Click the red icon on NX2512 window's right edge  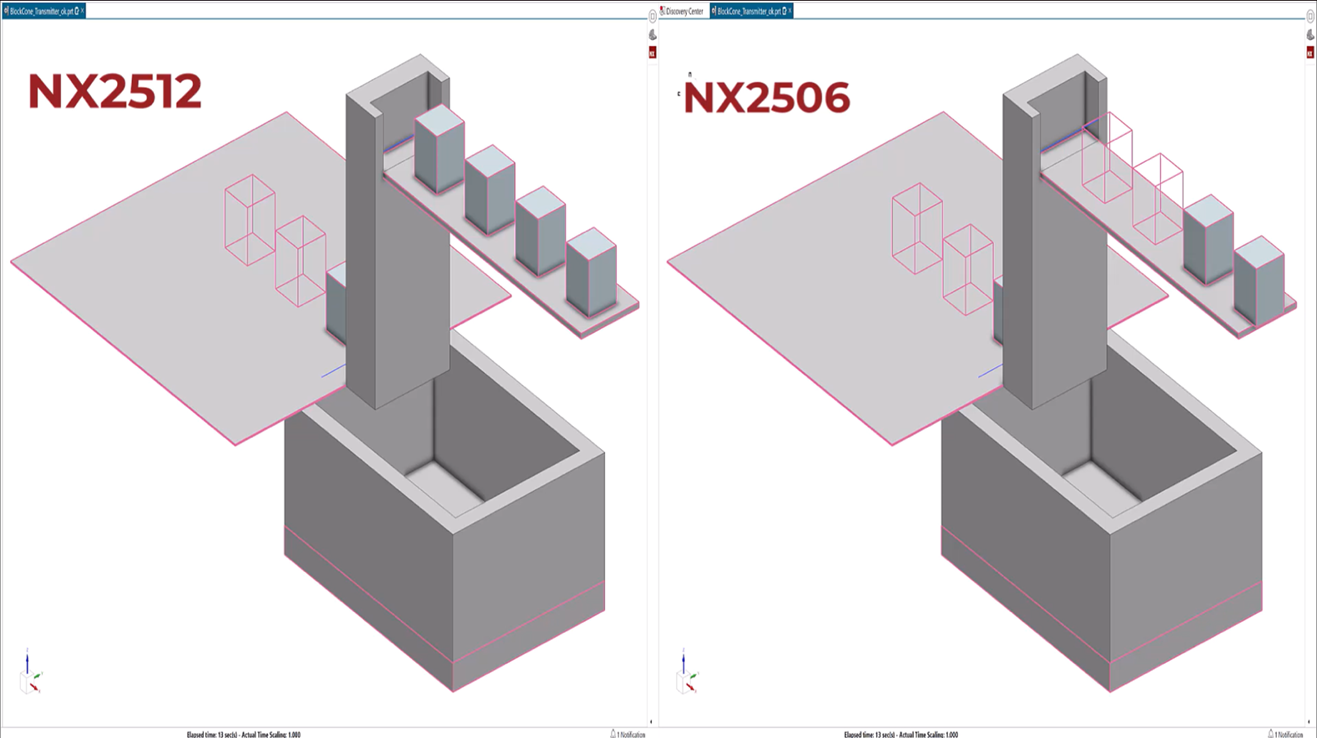(653, 53)
